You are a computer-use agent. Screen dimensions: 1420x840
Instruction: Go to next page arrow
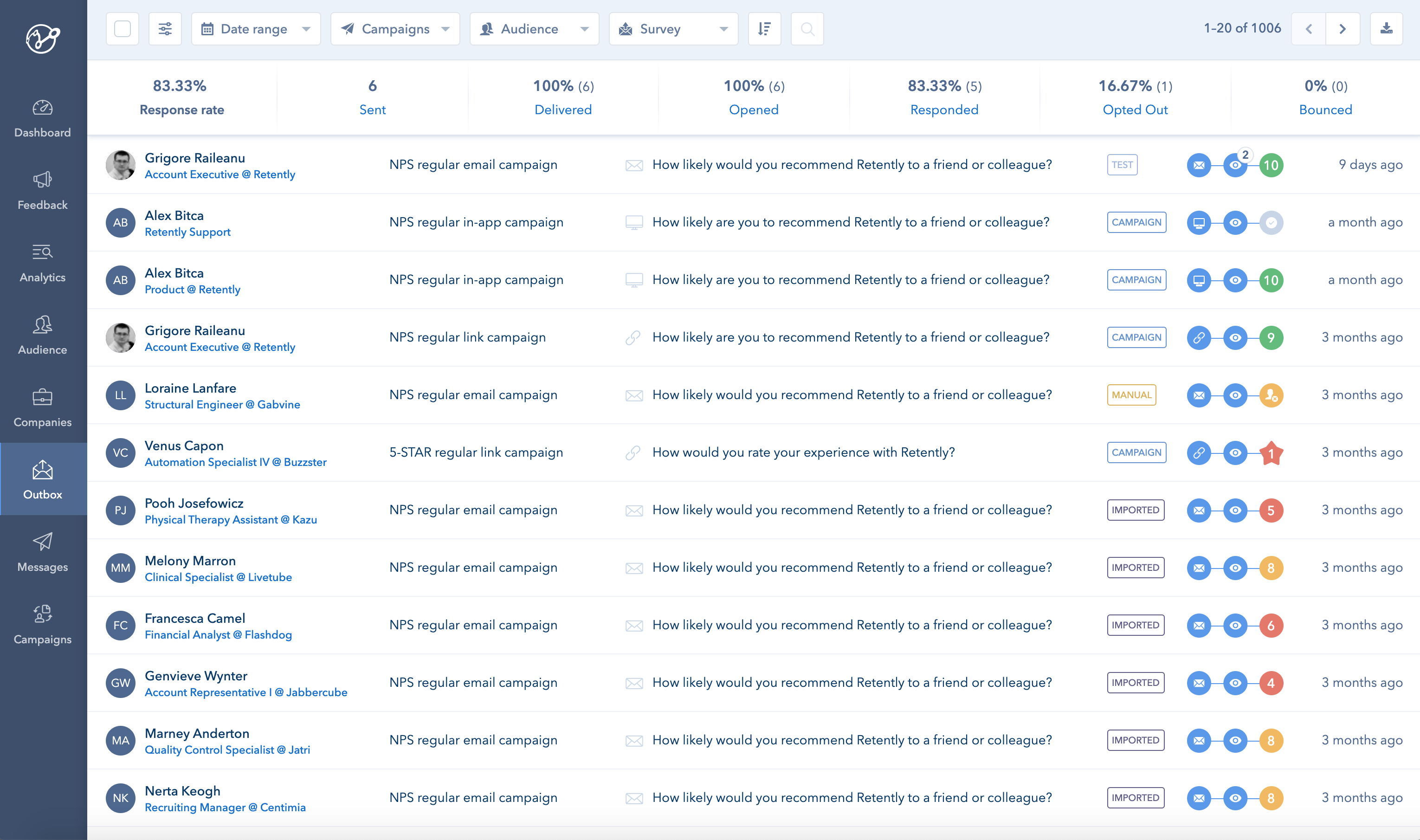(x=1343, y=29)
